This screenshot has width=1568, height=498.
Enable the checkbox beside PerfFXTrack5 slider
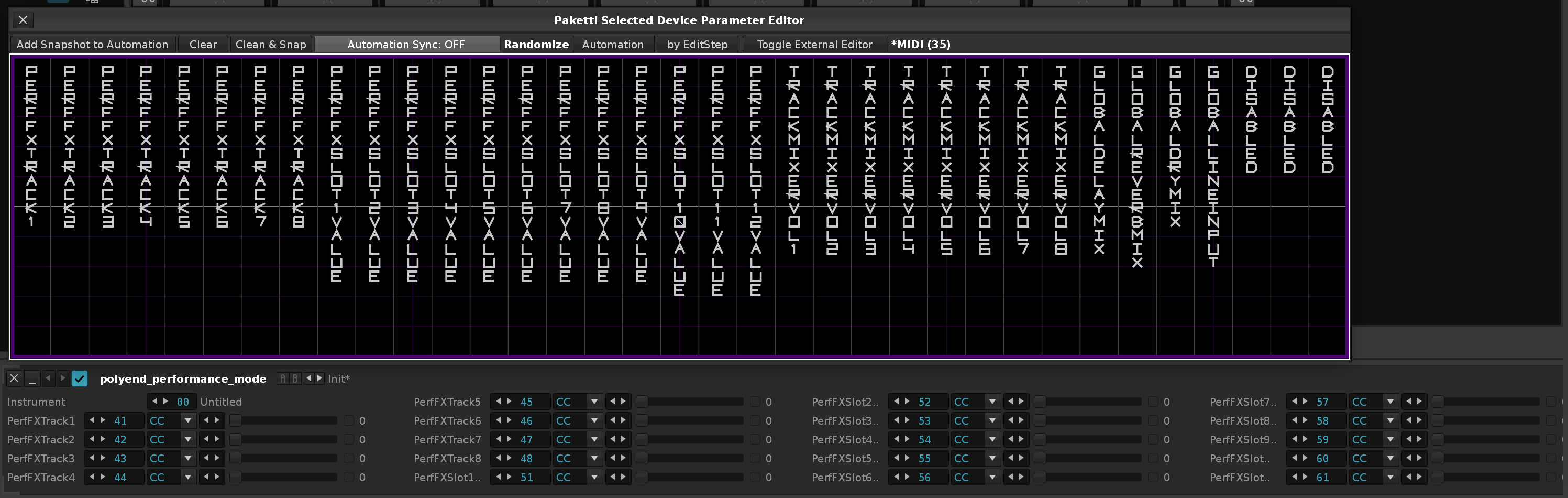point(755,402)
